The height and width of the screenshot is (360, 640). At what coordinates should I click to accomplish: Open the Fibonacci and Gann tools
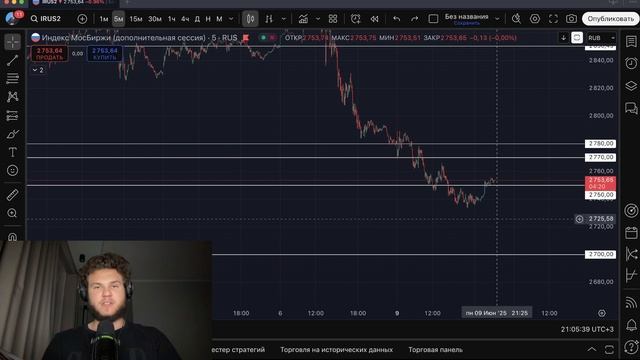(13, 78)
